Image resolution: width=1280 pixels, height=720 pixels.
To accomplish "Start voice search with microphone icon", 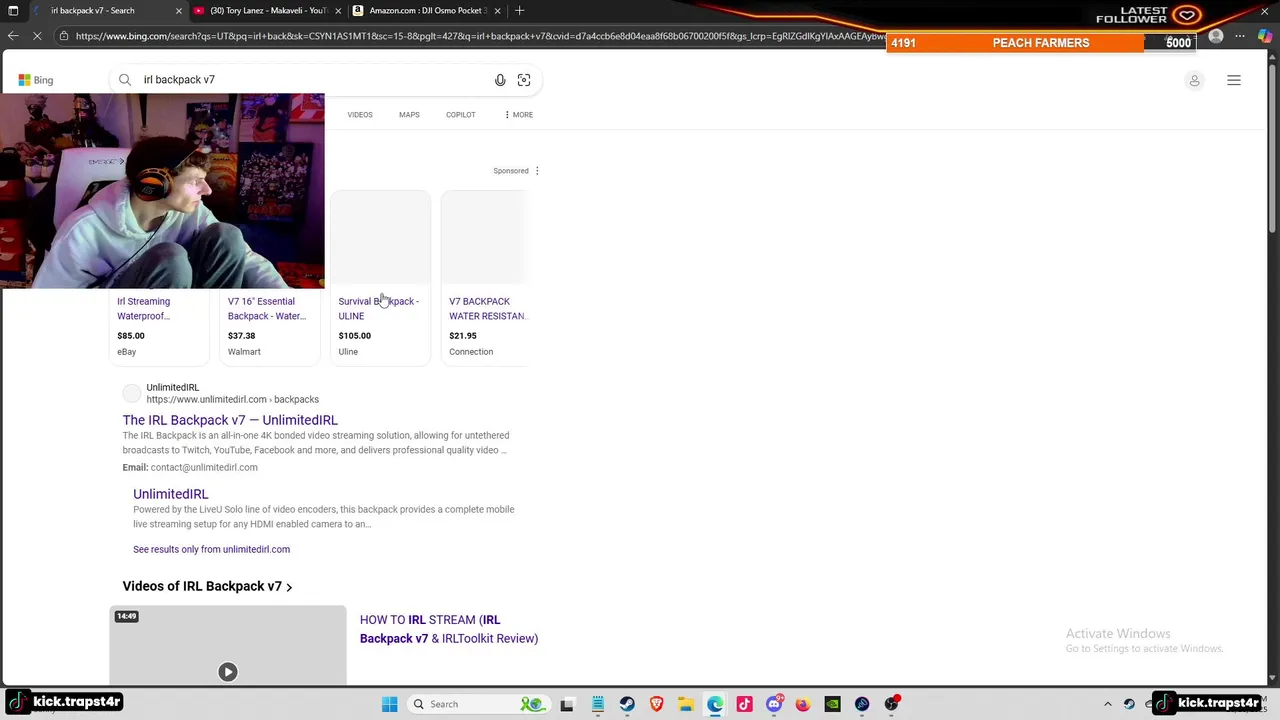I will pos(500,80).
